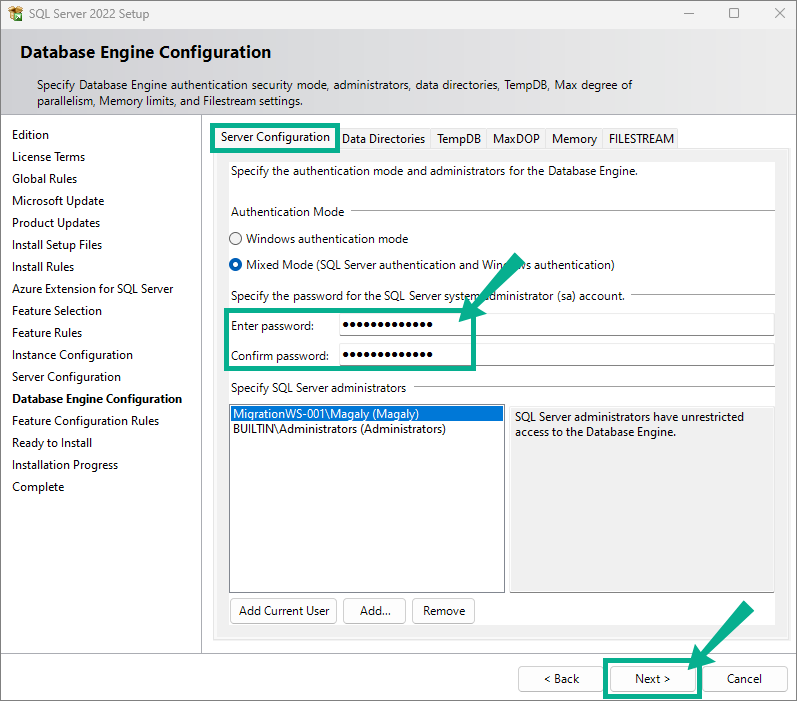Viewport: 797px width, 701px height.
Task: Click the Edition step in sidebar
Action: click(30, 135)
